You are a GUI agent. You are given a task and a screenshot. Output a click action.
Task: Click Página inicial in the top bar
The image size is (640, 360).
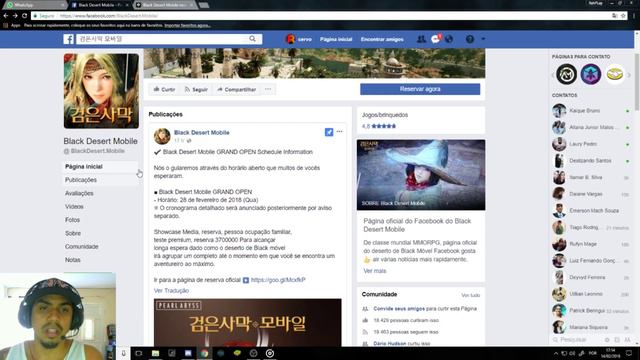pyautogui.click(x=336, y=39)
